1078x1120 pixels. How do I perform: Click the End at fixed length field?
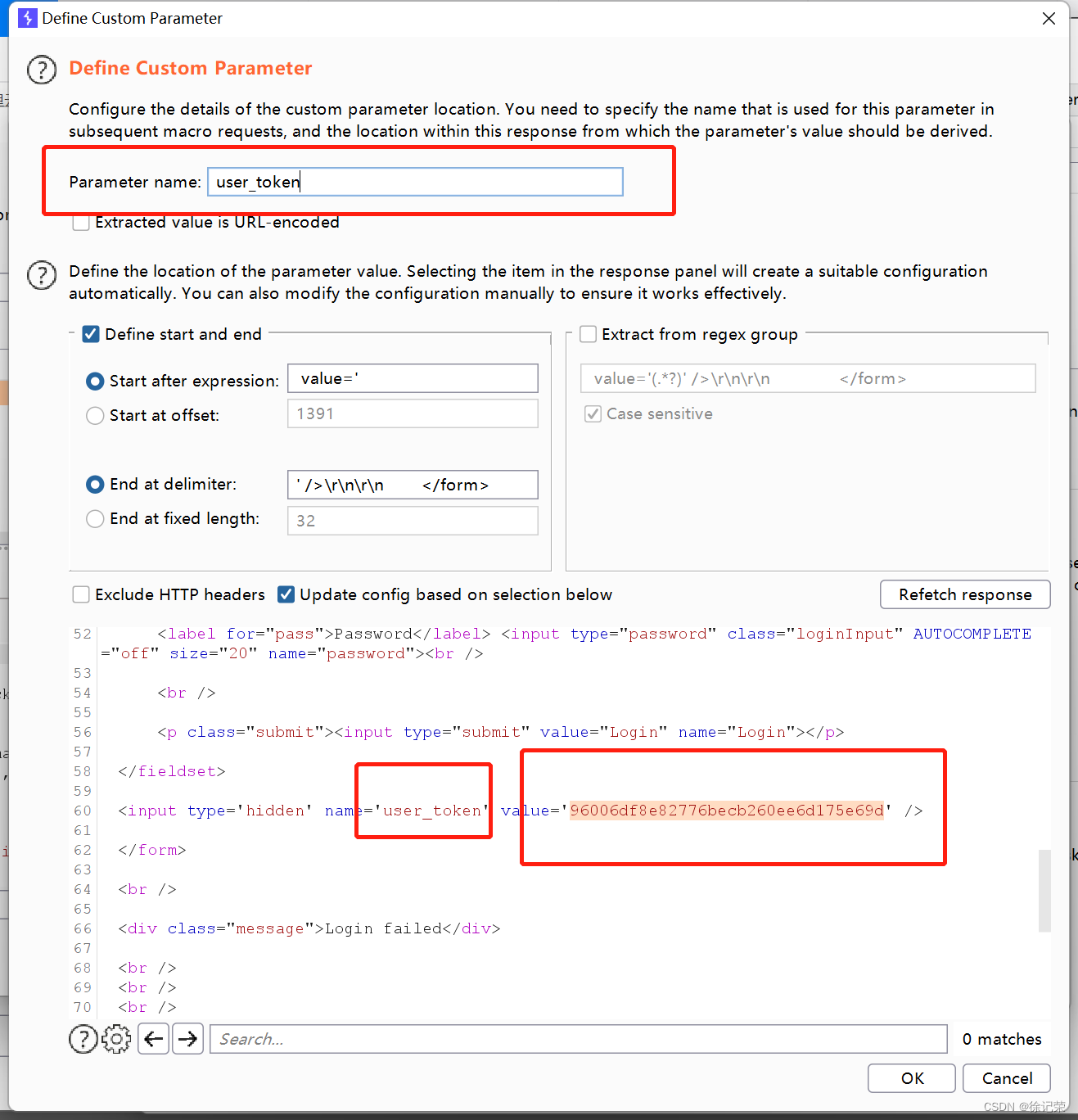(413, 521)
